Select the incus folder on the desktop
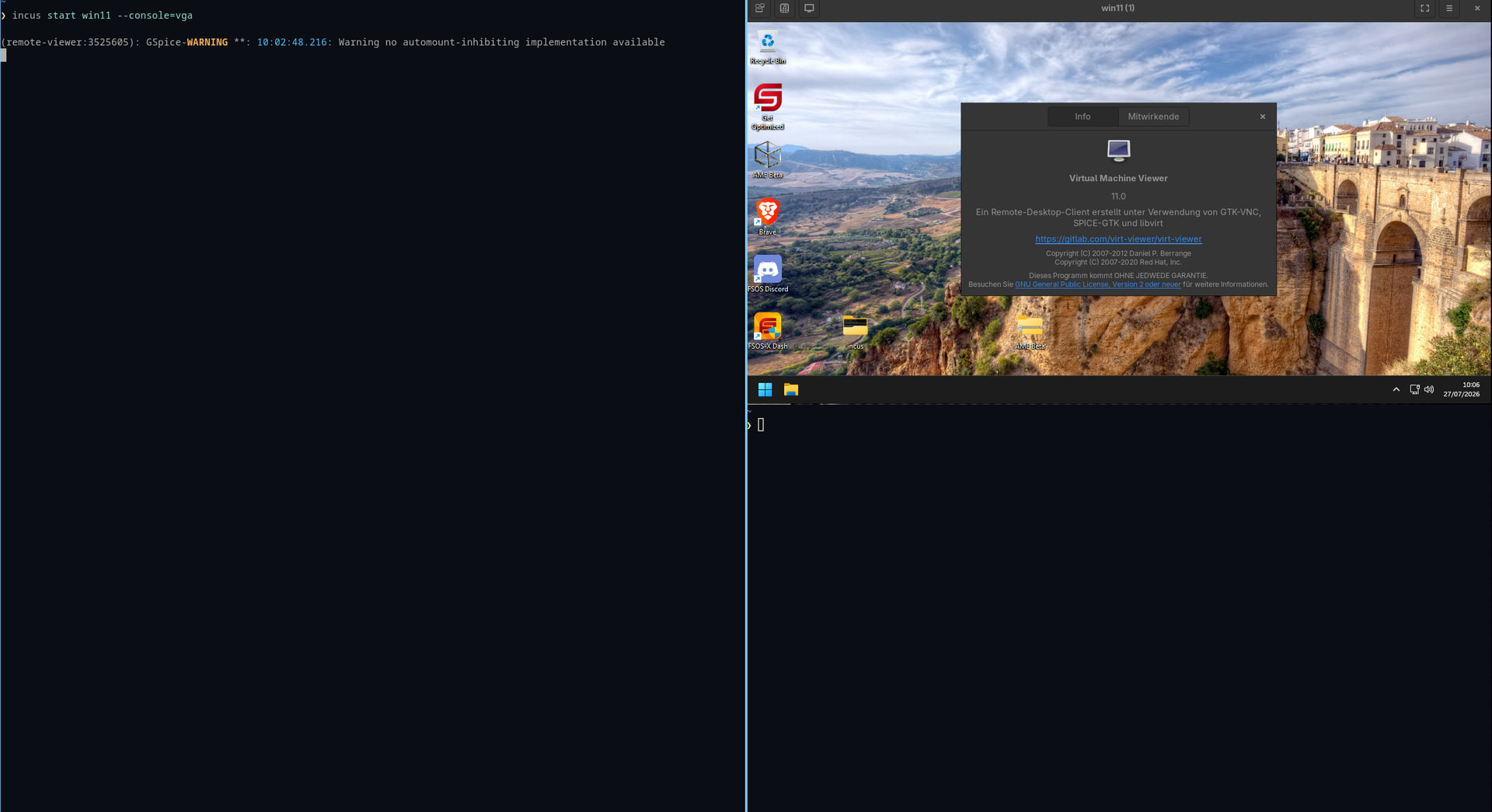 (855, 332)
